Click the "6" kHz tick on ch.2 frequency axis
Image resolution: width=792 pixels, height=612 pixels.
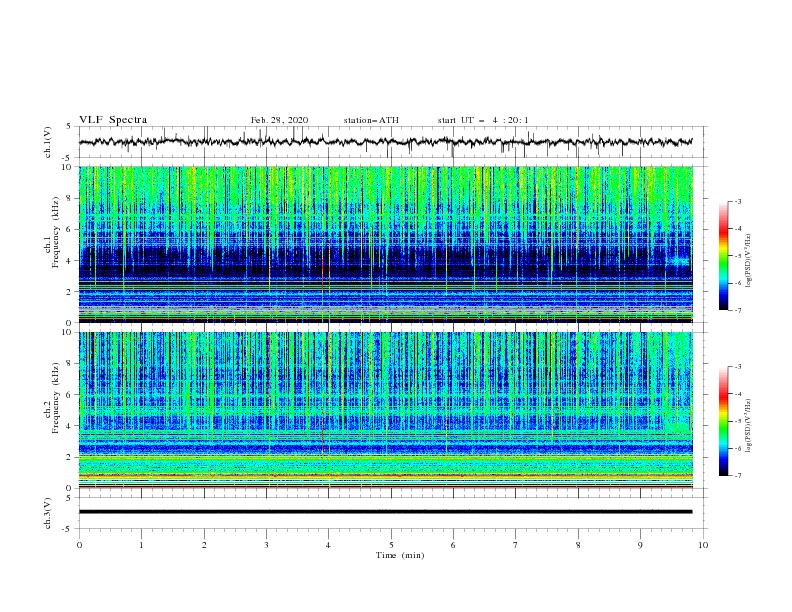click(x=70, y=395)
